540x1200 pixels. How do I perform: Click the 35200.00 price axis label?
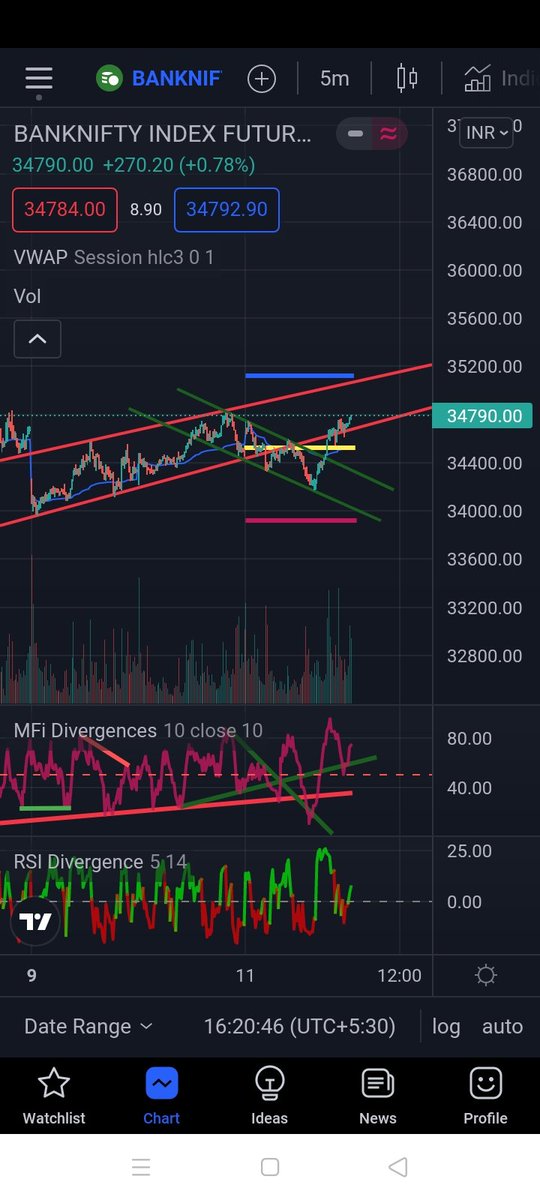[484, 367]
